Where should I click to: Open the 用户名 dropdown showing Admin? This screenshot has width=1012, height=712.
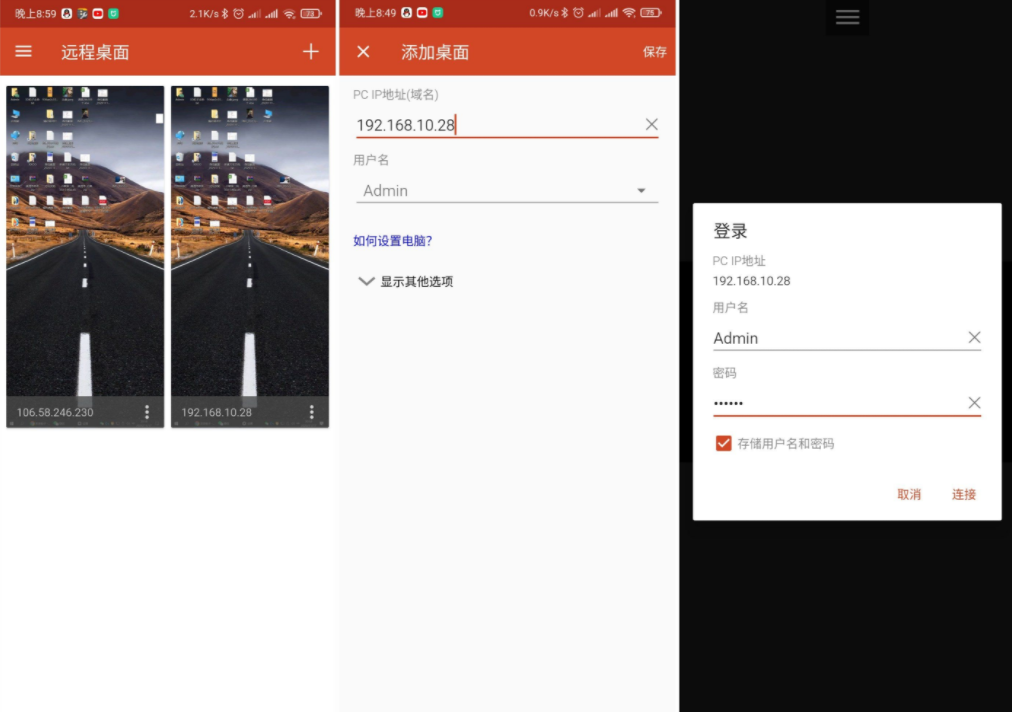click(x=641, y=190)
